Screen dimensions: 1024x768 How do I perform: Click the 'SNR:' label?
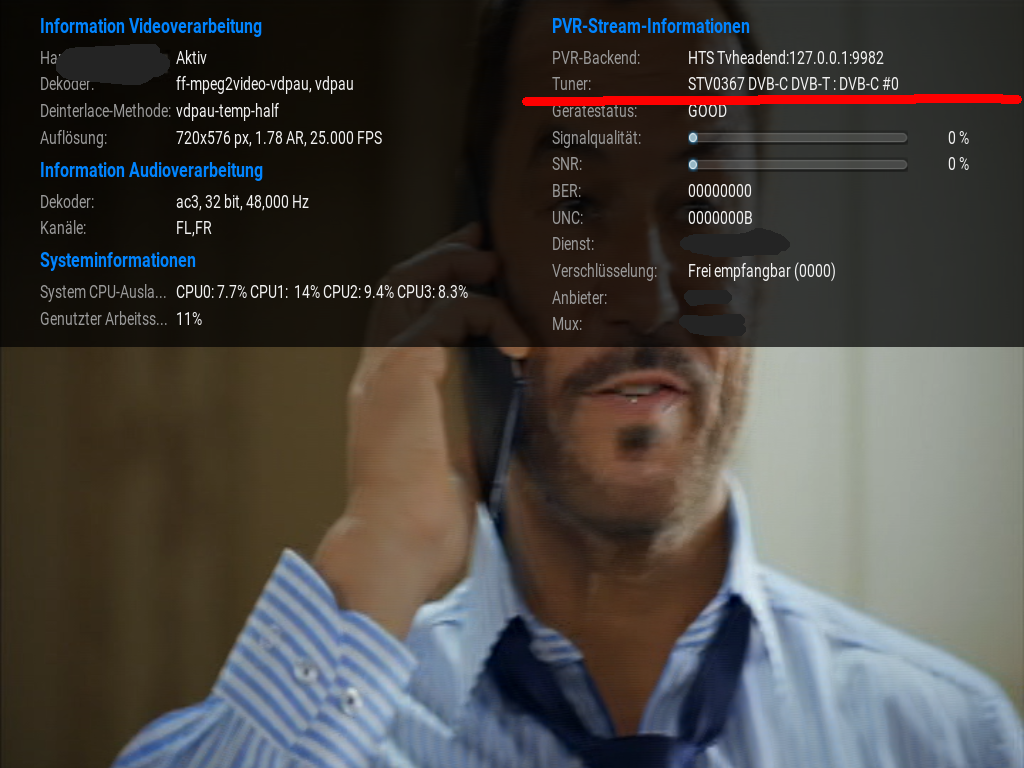[x=567, y=165]
